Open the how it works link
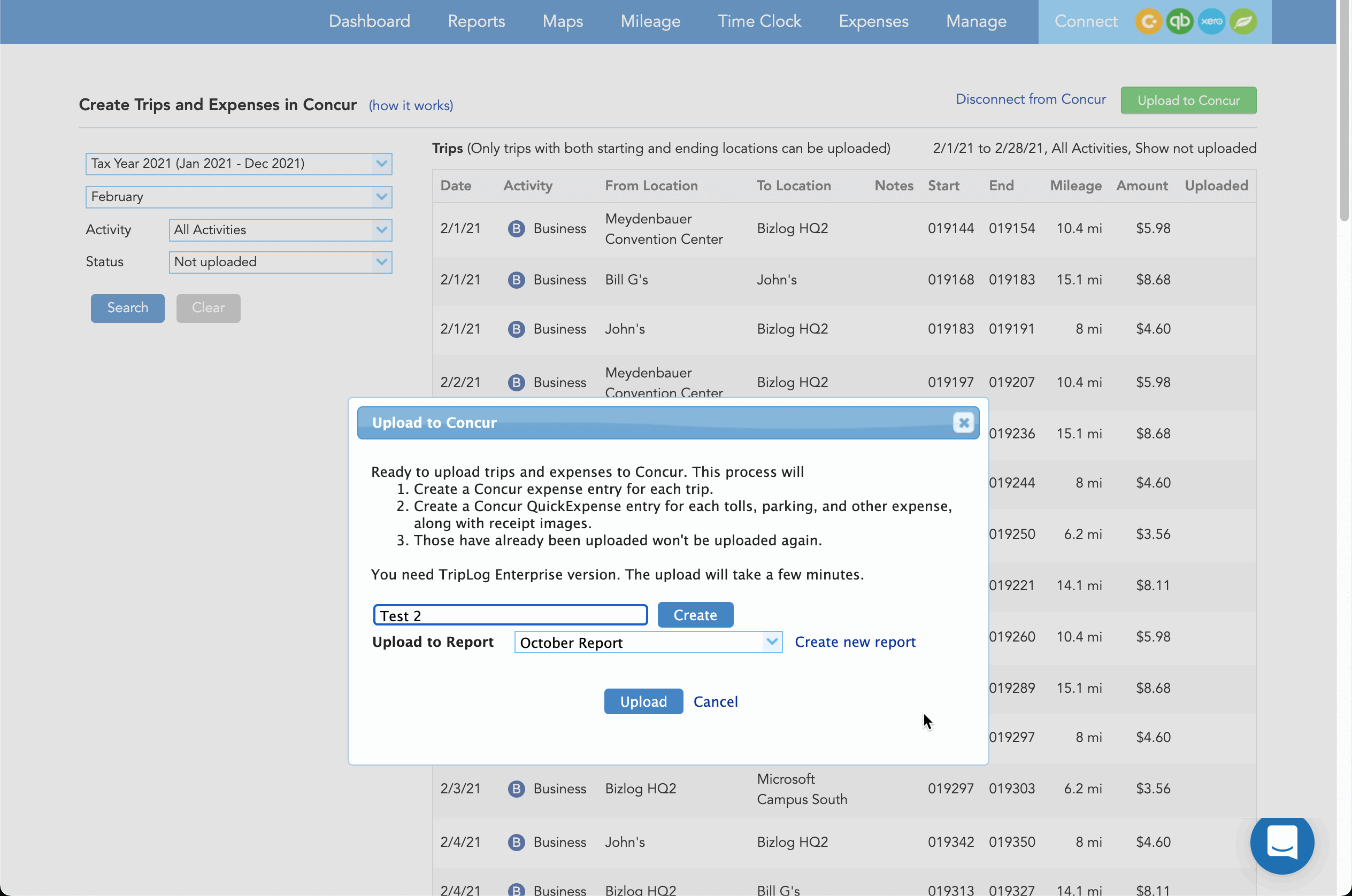This screenshot has width=1352, height=896. (410, 106)
